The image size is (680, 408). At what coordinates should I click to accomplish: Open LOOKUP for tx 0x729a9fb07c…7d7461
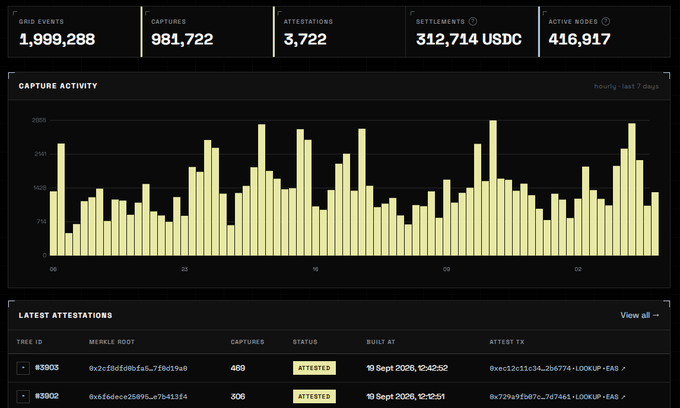[588, 397]
